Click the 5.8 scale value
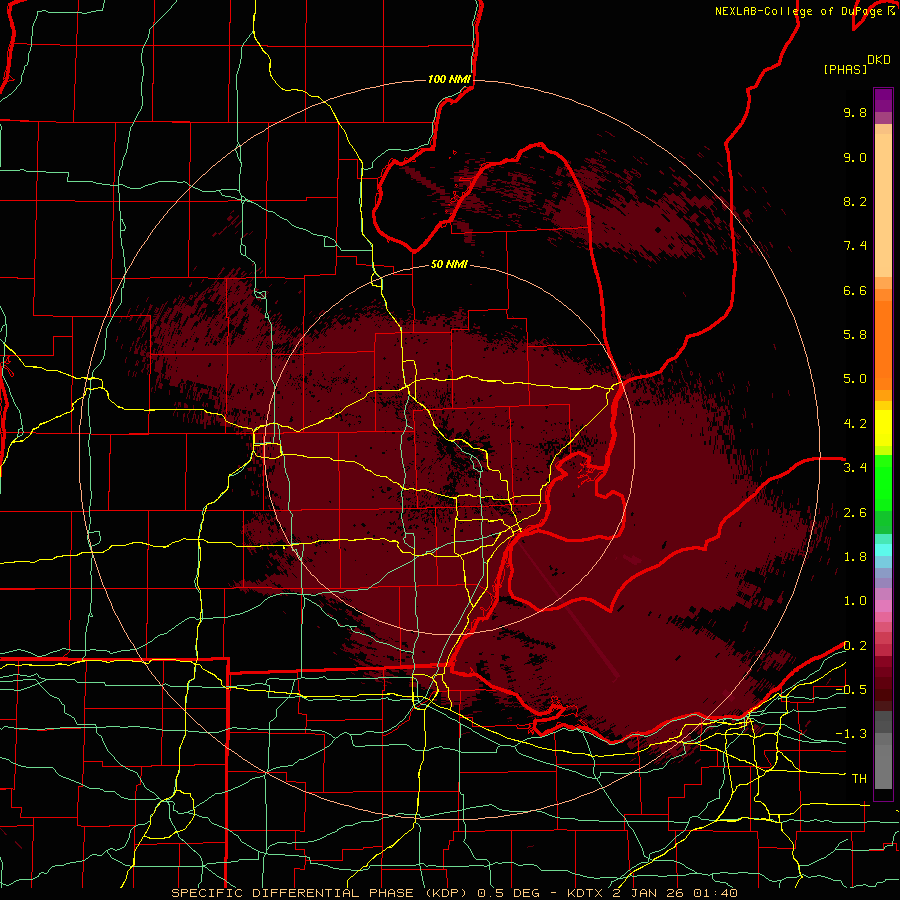Viewport: 900px width, 900px height. click(855, 335)
